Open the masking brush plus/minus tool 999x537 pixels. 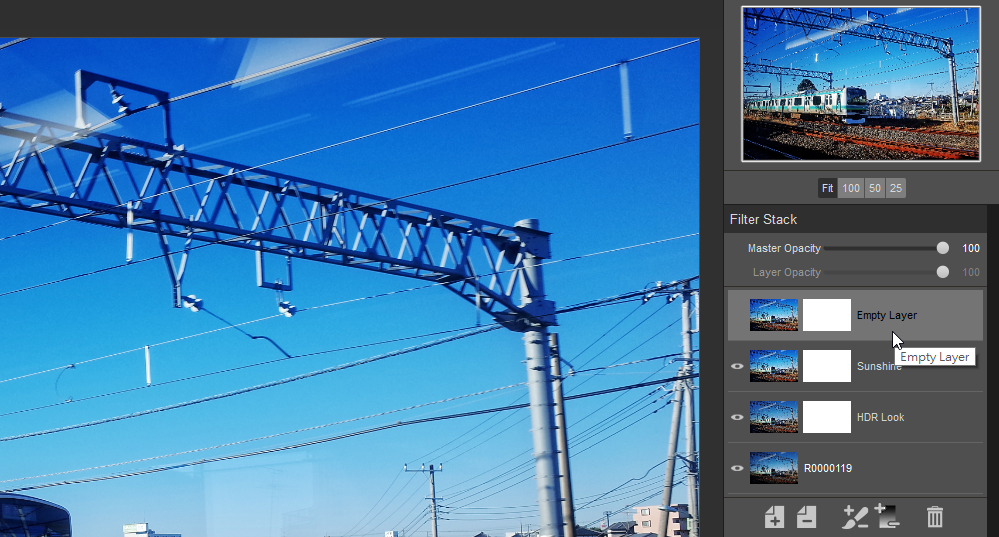(854, 517)
